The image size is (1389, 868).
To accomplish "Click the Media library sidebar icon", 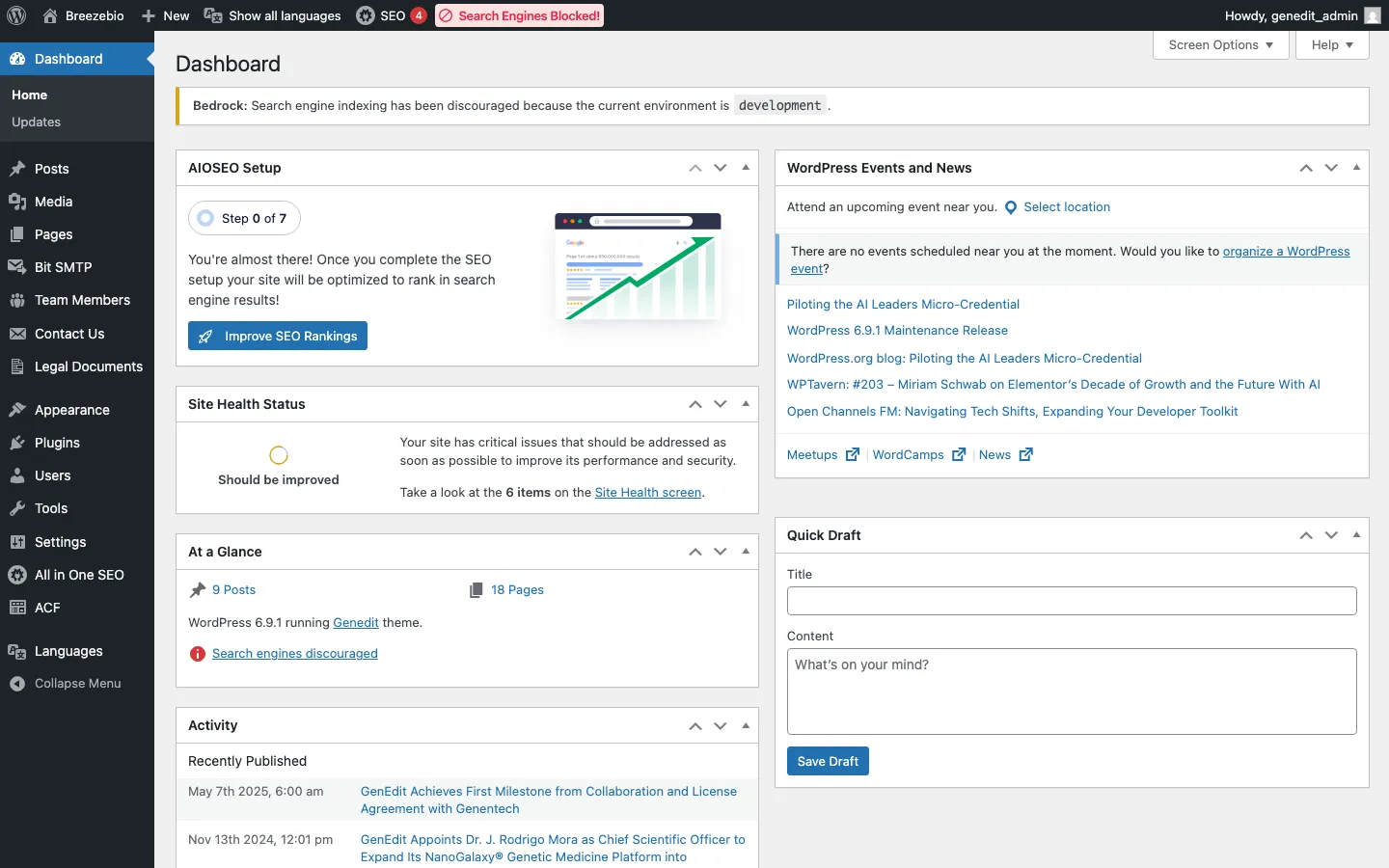I will pyautogui.click(x=17, y=202).
